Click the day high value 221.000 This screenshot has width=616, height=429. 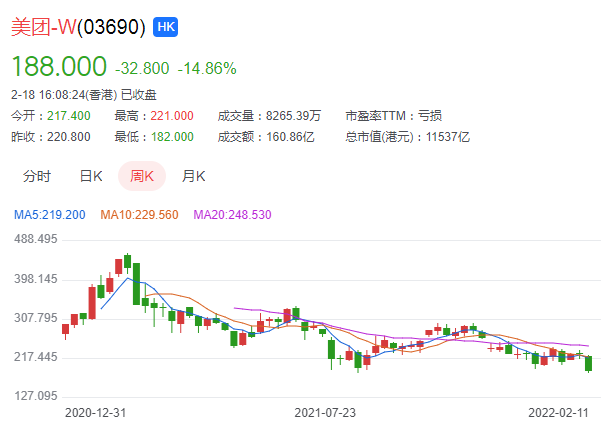172,116
